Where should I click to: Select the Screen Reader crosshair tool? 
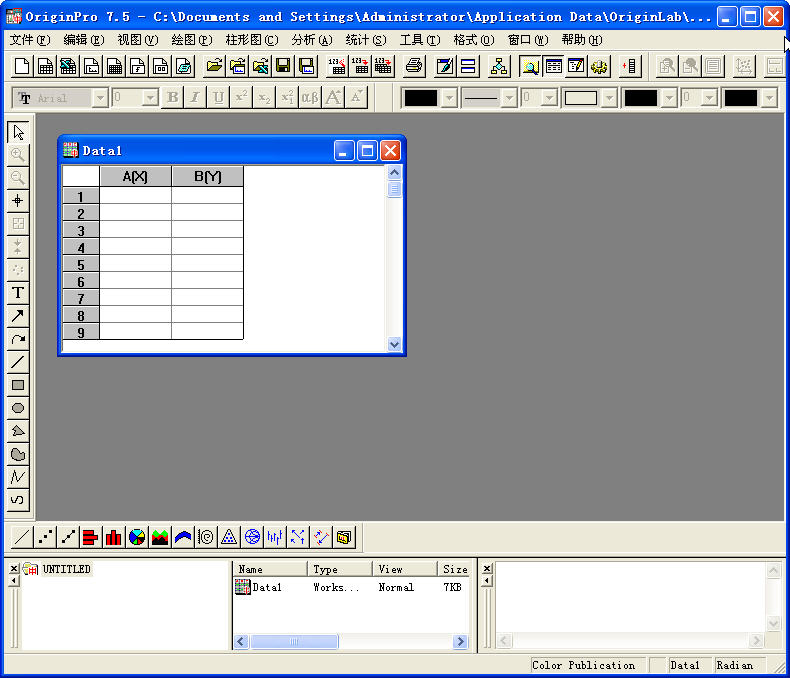[x=17, y=200]
